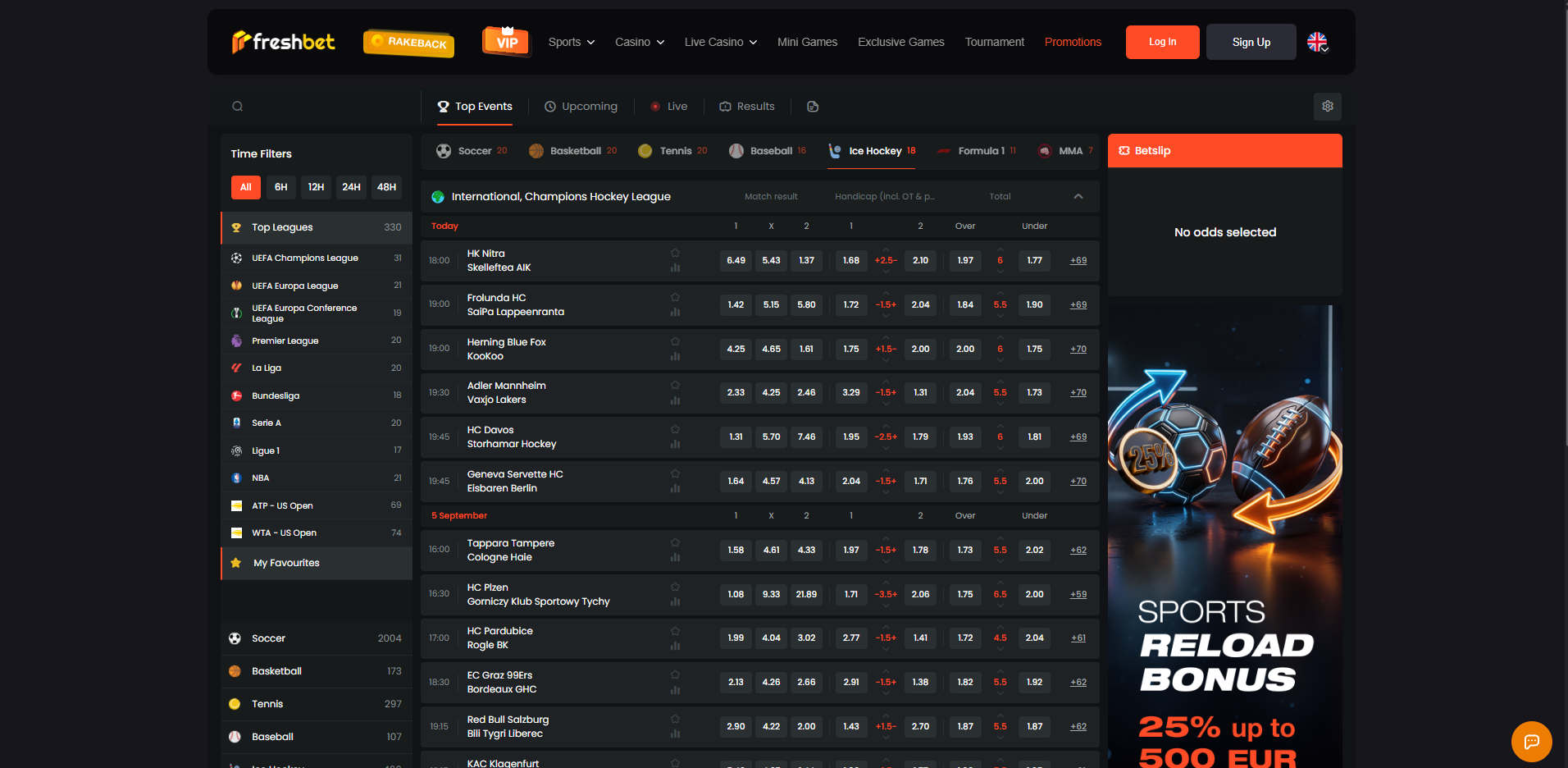
Task: Select the MMA sport tab
Action: coord(1065,151)
